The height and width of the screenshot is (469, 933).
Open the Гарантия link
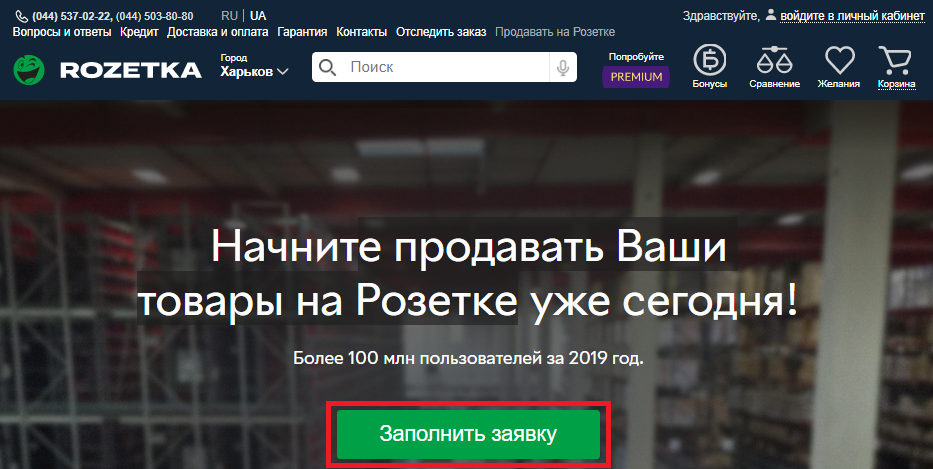[x=302, y=32]
